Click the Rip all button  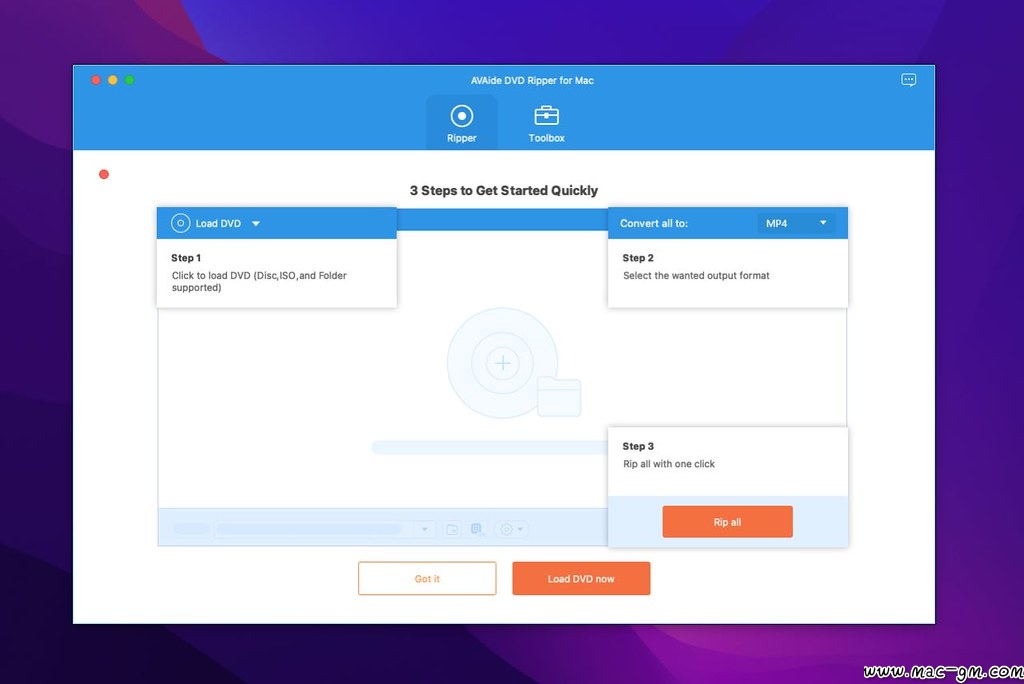(728, 522)
